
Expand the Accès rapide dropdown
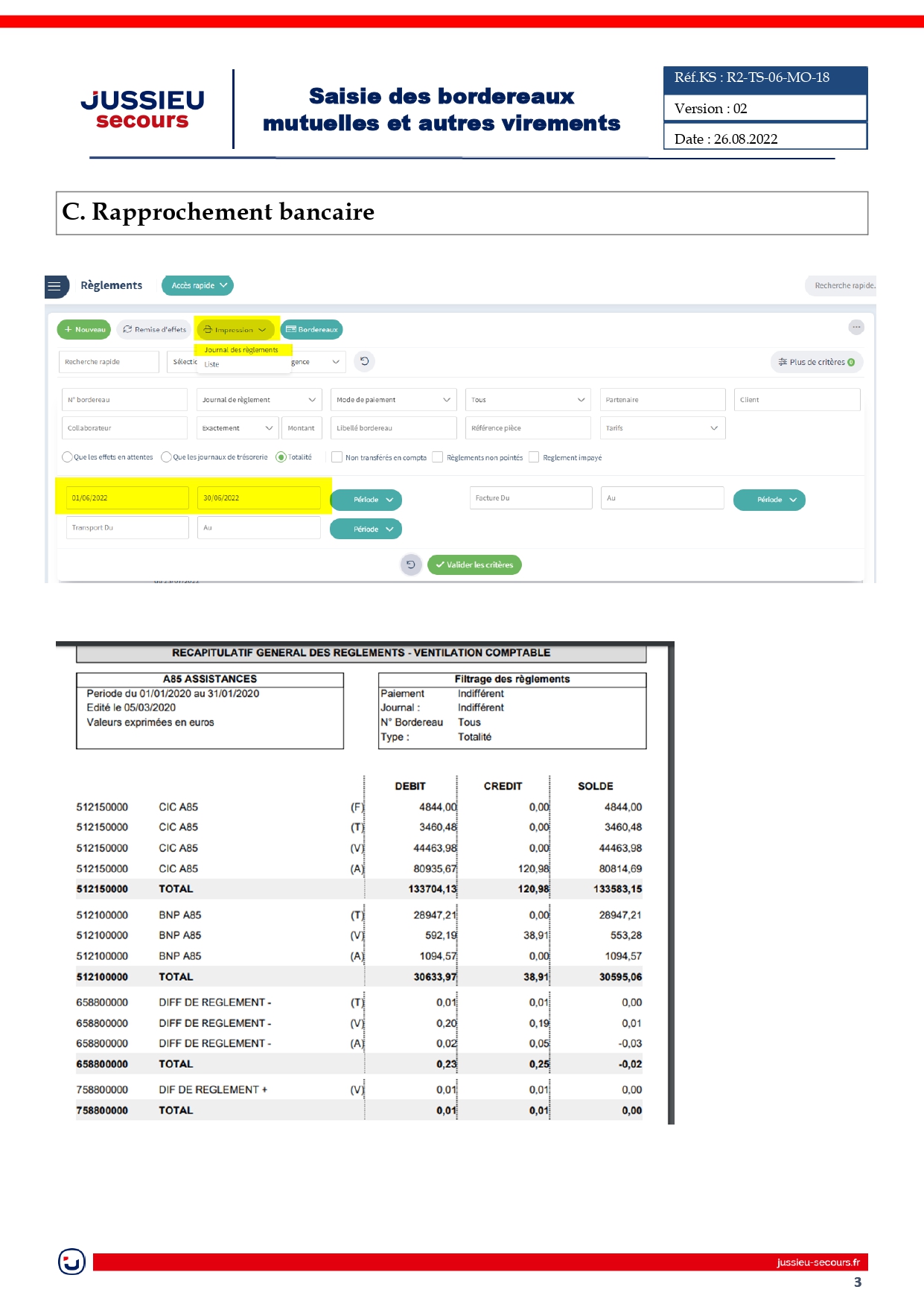[x=197, y=285]
